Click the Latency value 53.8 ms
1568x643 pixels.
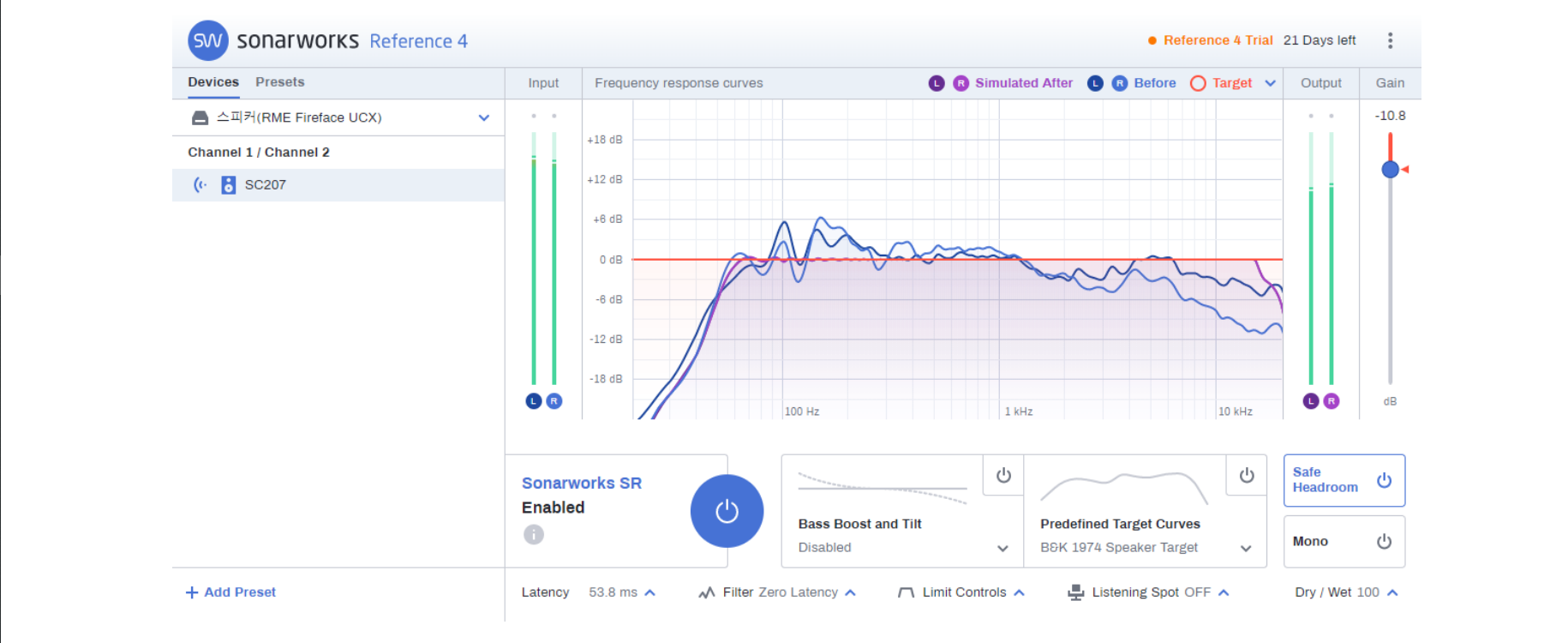(x=613, y=592)
